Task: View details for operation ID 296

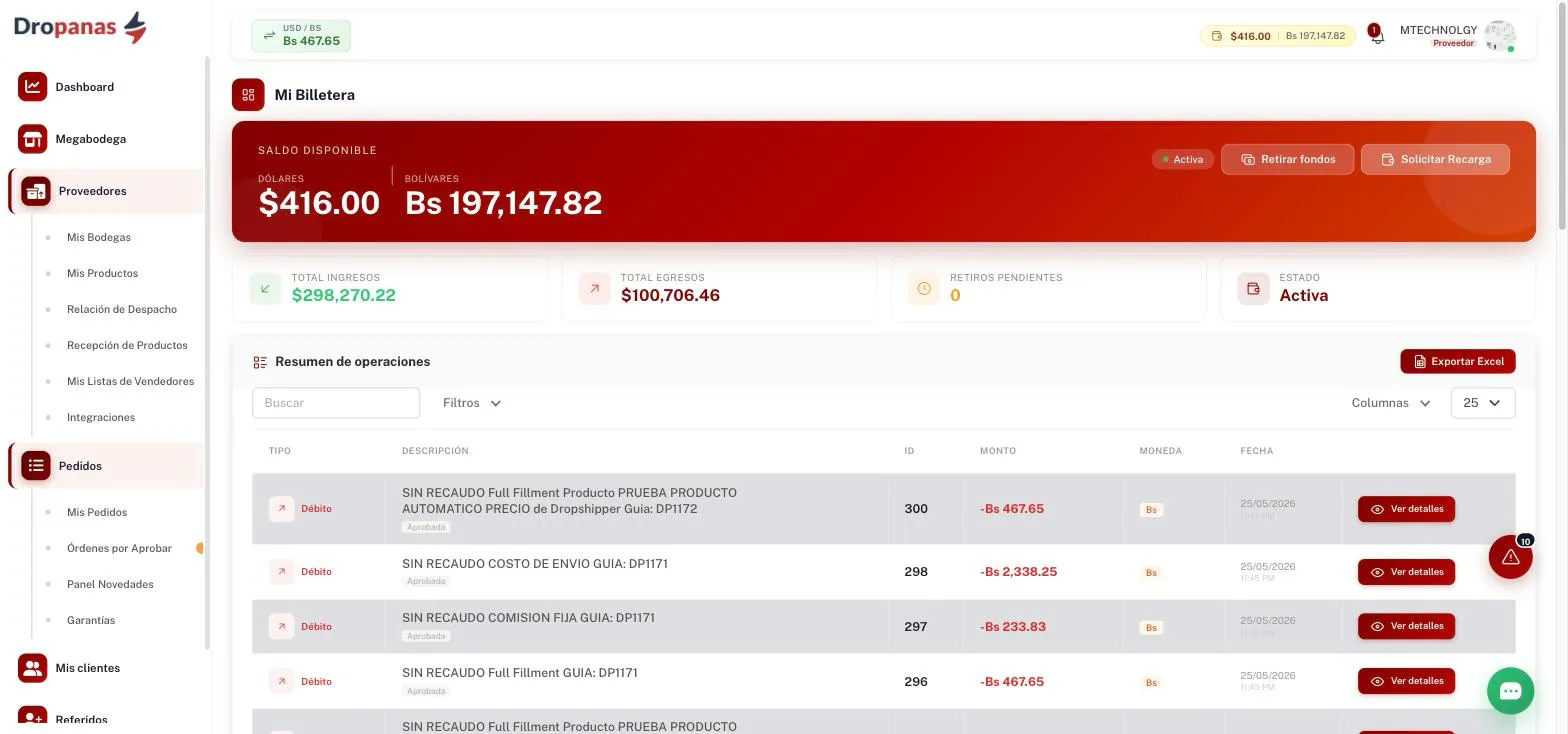Action: pos(1406,681)
